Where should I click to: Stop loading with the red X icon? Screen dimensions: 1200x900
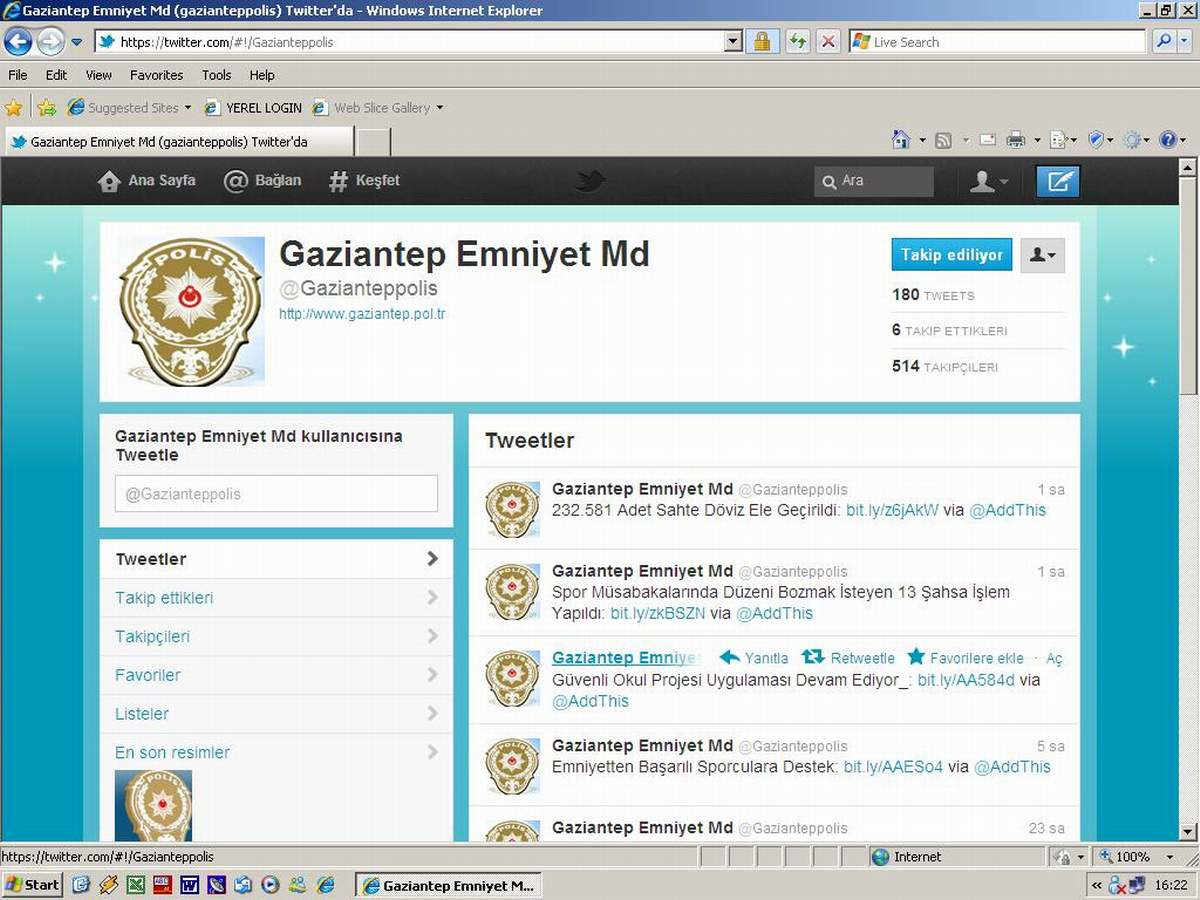tap(828, 42)
